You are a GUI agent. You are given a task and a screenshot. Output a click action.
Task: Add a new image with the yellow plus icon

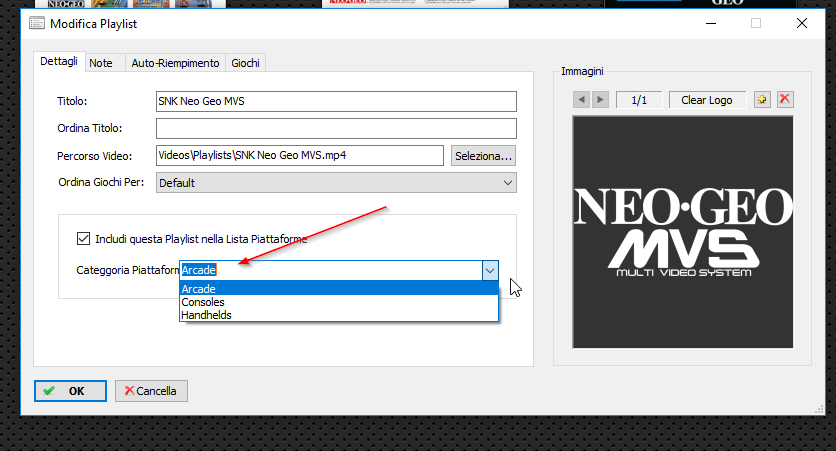point(762,100)
